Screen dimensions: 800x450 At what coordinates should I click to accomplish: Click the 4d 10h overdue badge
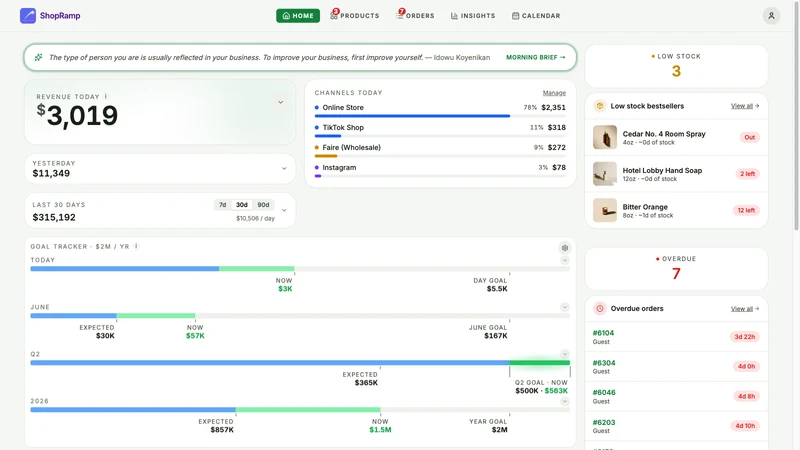[x=745, y=426]
